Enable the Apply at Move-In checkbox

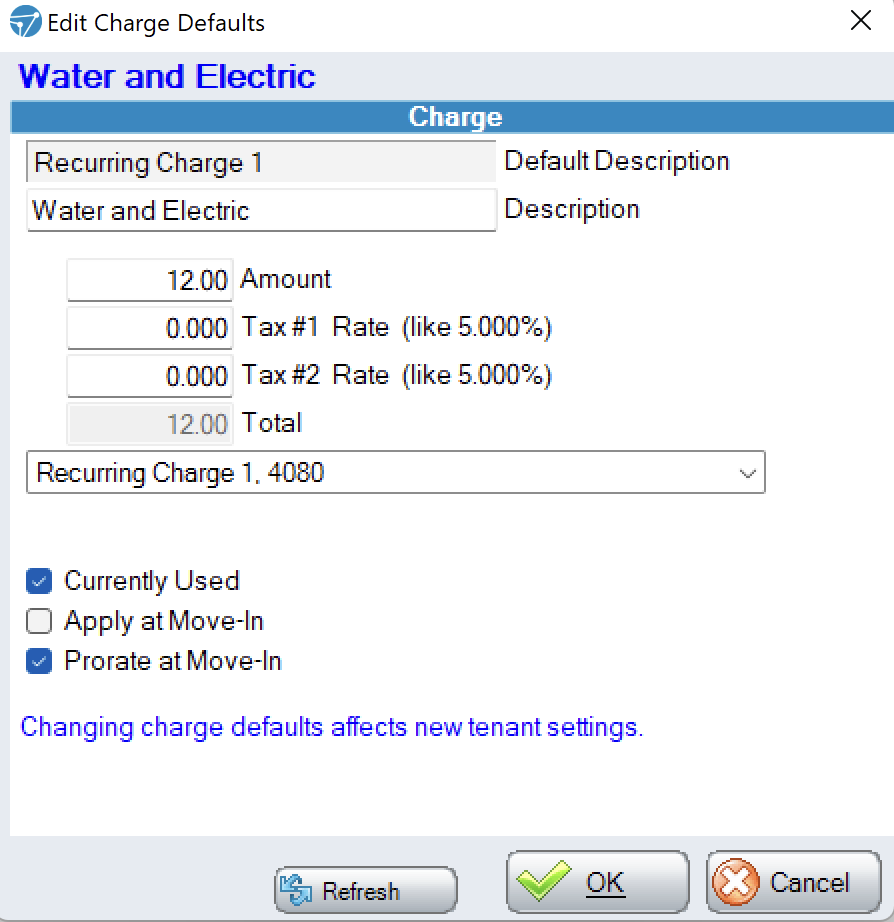(x=39, y=621)
